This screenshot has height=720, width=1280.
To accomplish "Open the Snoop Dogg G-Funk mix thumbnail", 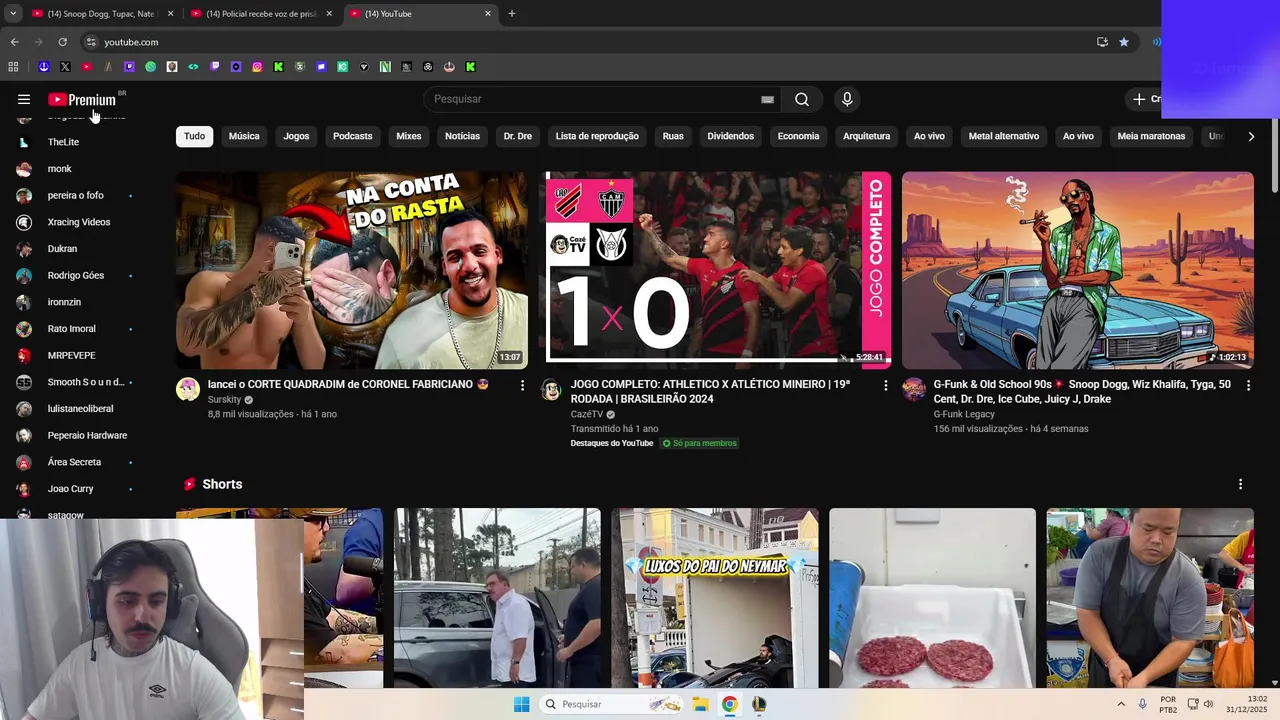I will point(1078,270).
